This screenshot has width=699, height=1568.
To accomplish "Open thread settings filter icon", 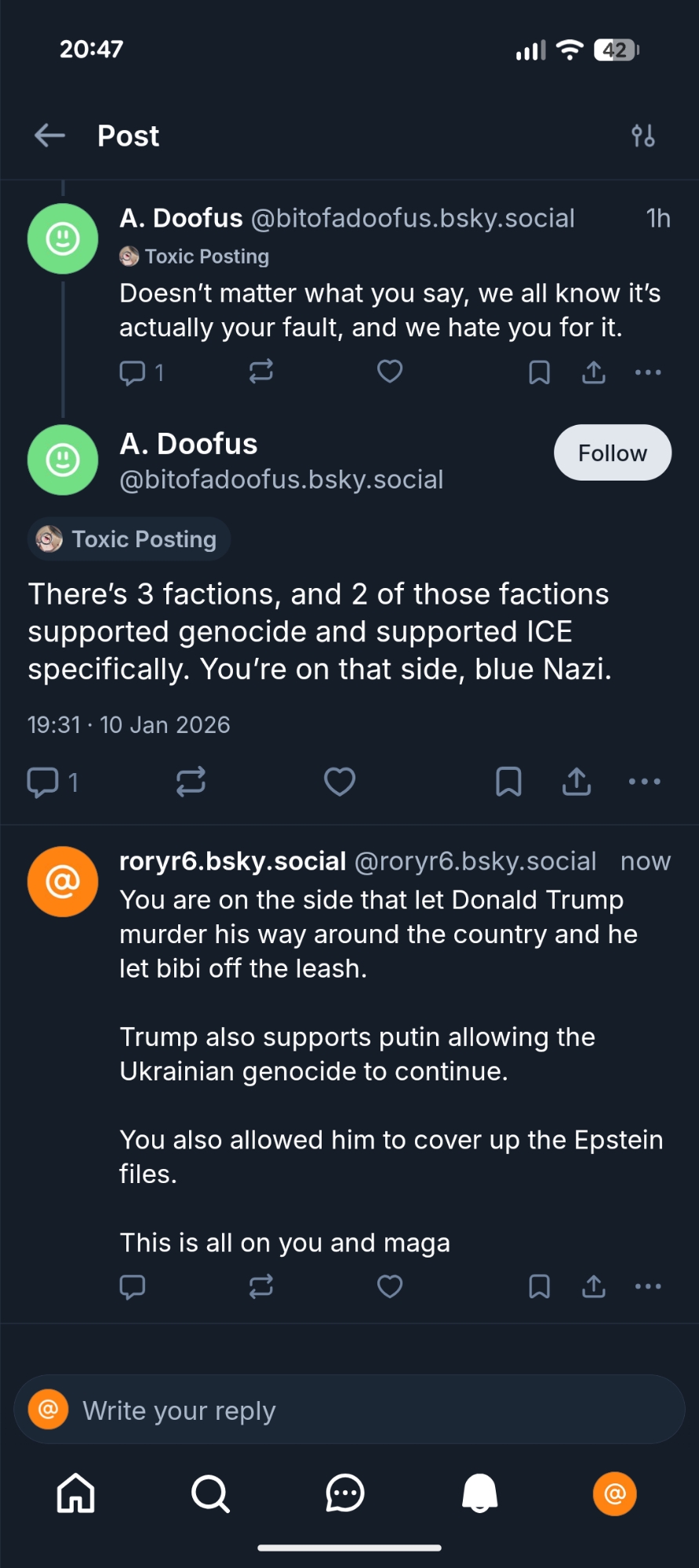I will click(643, 136).
